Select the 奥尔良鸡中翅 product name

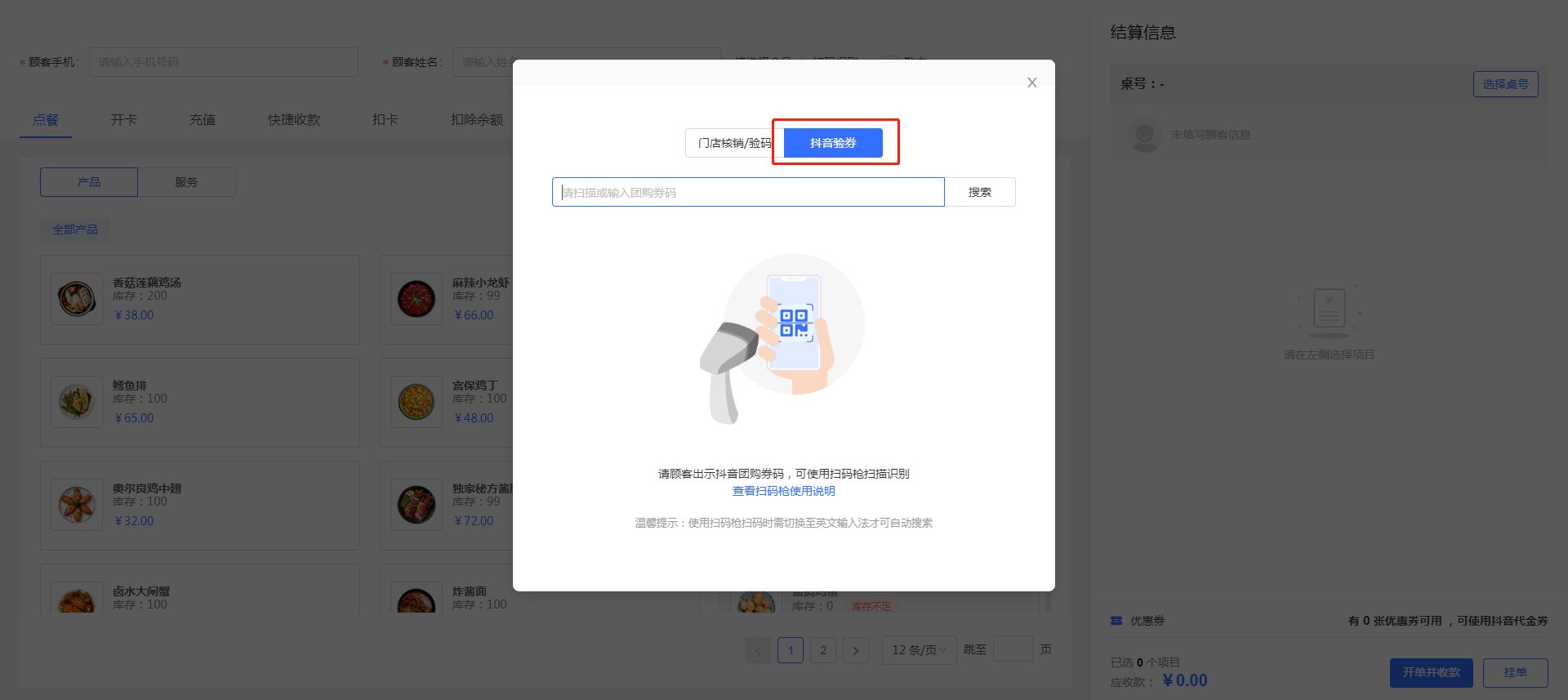tap(147, 488)
